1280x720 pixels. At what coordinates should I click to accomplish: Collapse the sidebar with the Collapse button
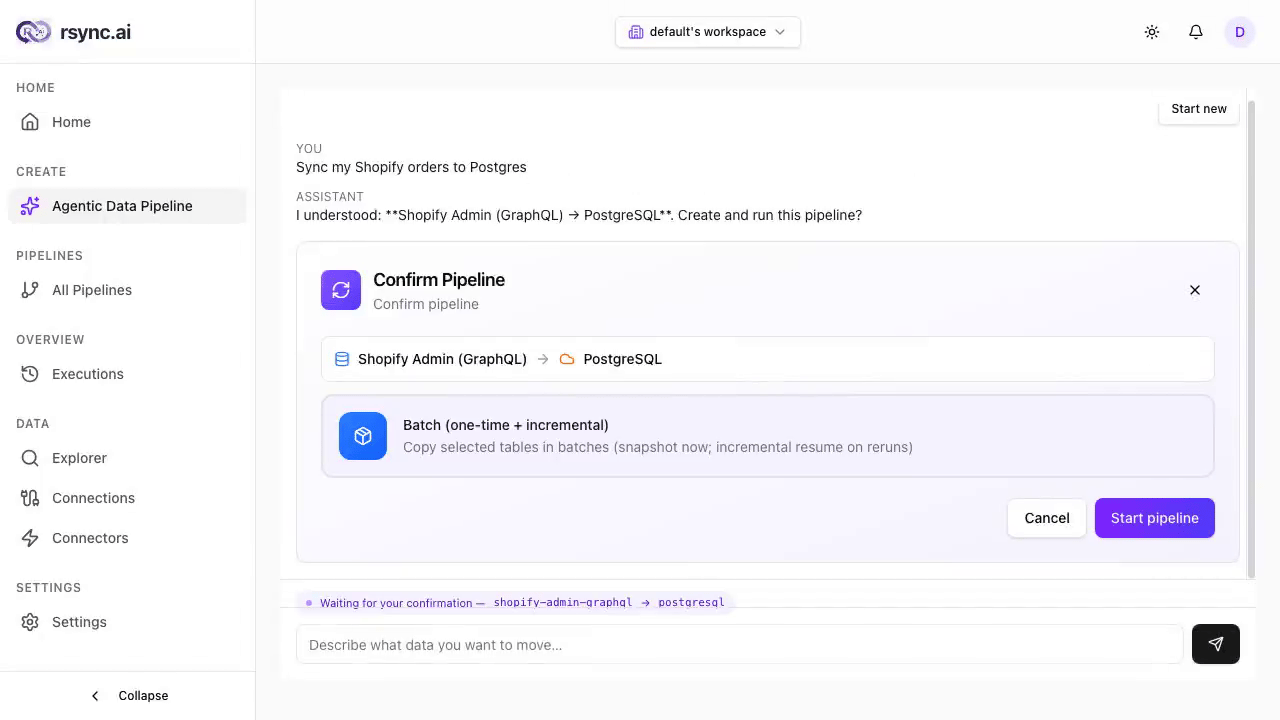[x=128, y=696]
